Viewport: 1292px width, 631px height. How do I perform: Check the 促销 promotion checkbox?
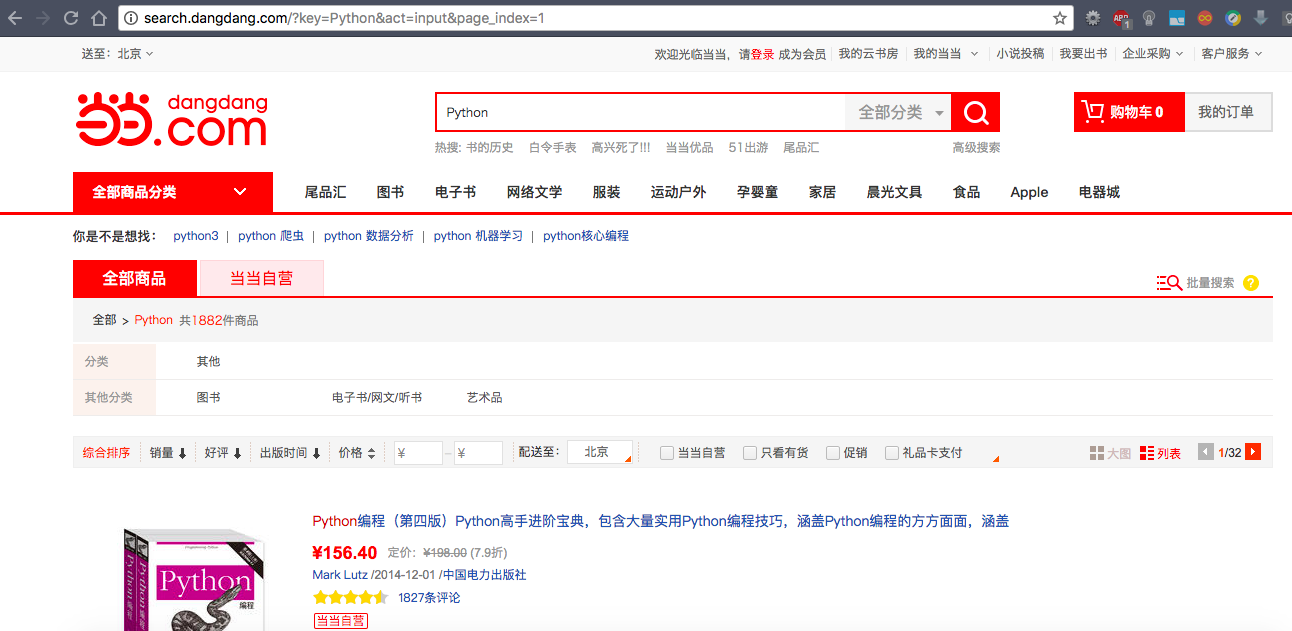(x=833, y=453)
